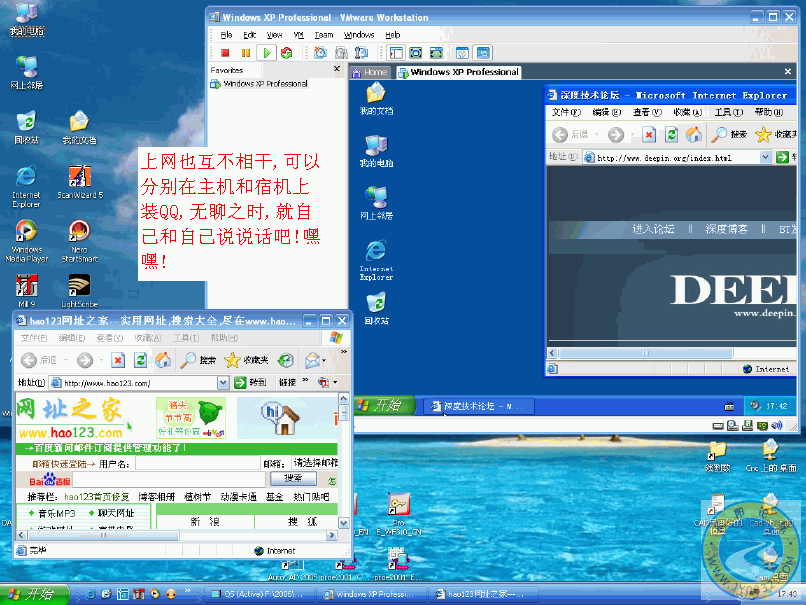Click the Back button in hao123 browser
The width and height of the screenshot is (806, 605).
pos(39,360)
